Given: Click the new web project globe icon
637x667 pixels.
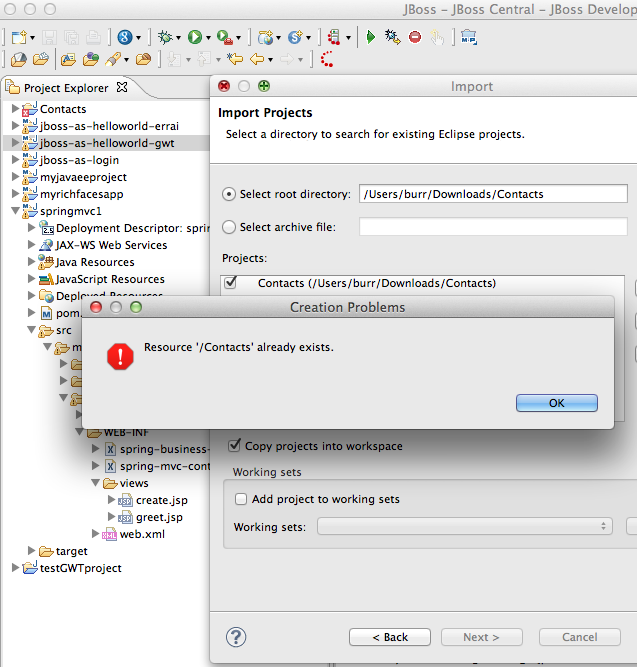Looking at the screenshot, I should pos(266,37).
